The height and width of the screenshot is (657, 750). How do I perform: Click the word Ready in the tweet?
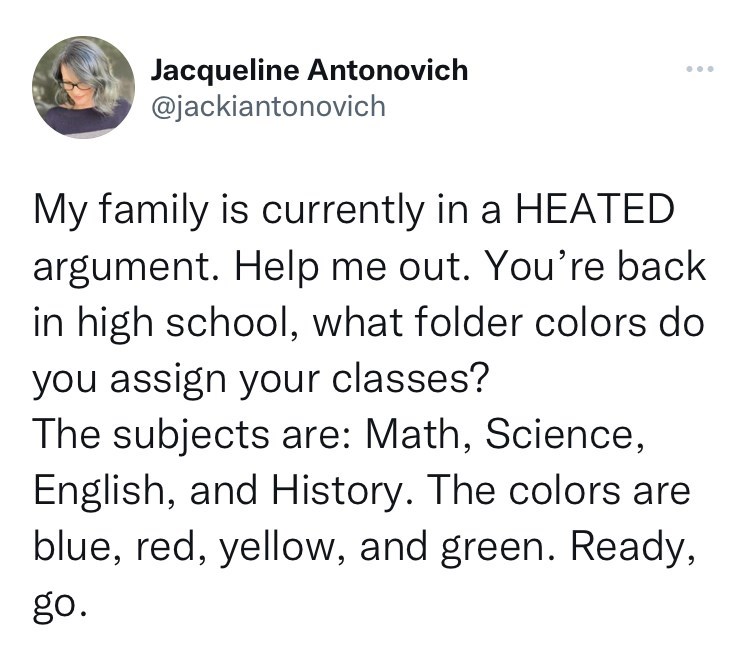pyautogui.click(x=632, y=547)
